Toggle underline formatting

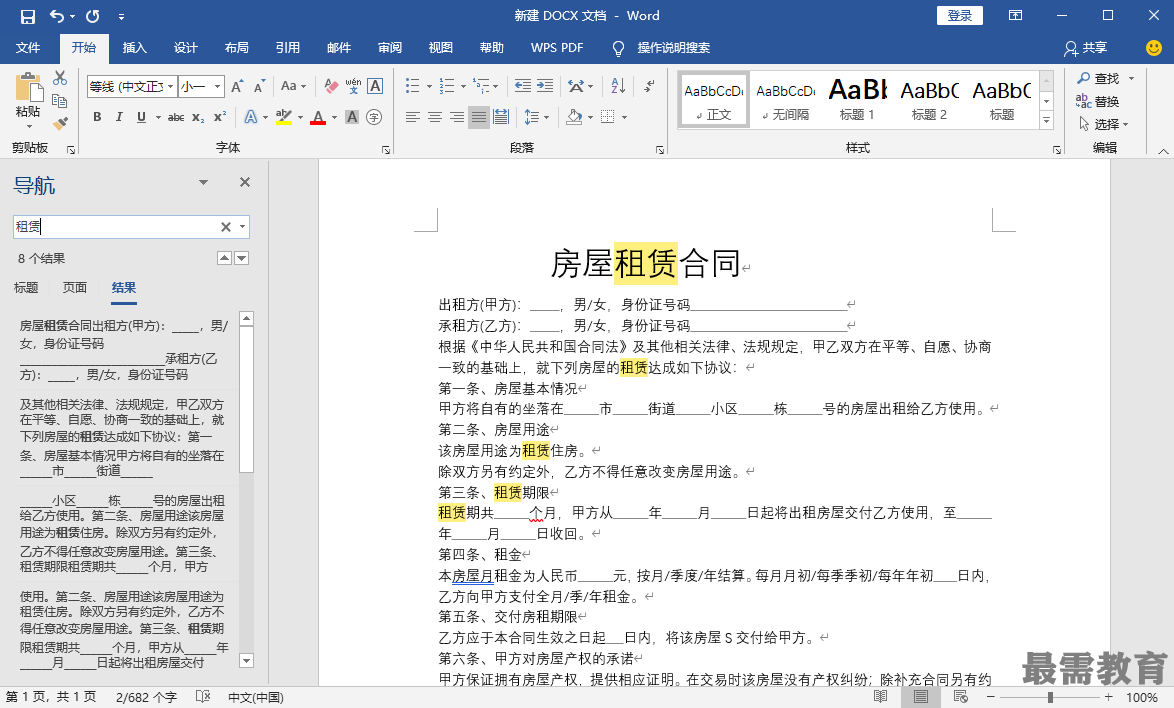(141, 118)
